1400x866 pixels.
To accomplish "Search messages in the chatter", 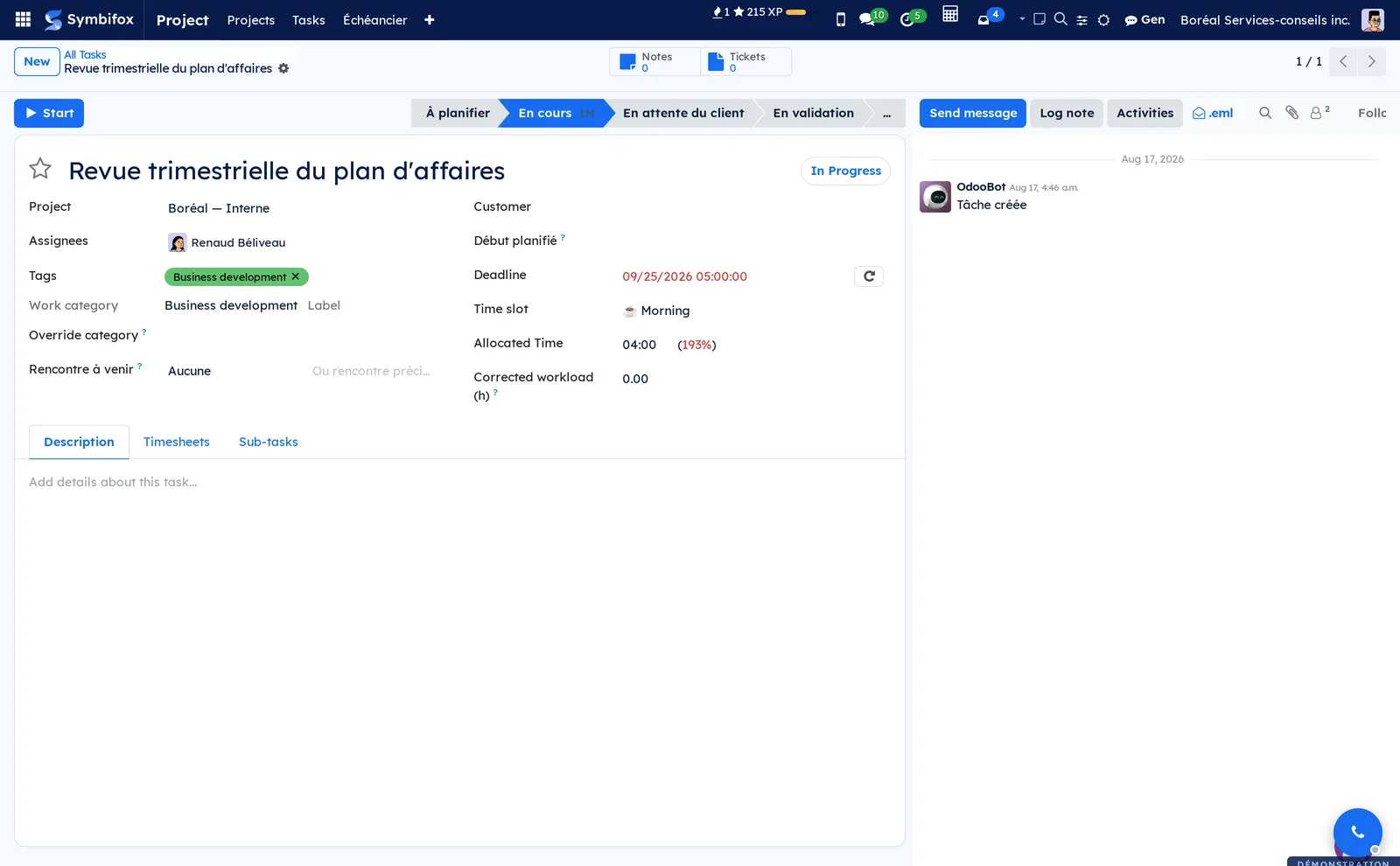I will [x=1265, y=113].
